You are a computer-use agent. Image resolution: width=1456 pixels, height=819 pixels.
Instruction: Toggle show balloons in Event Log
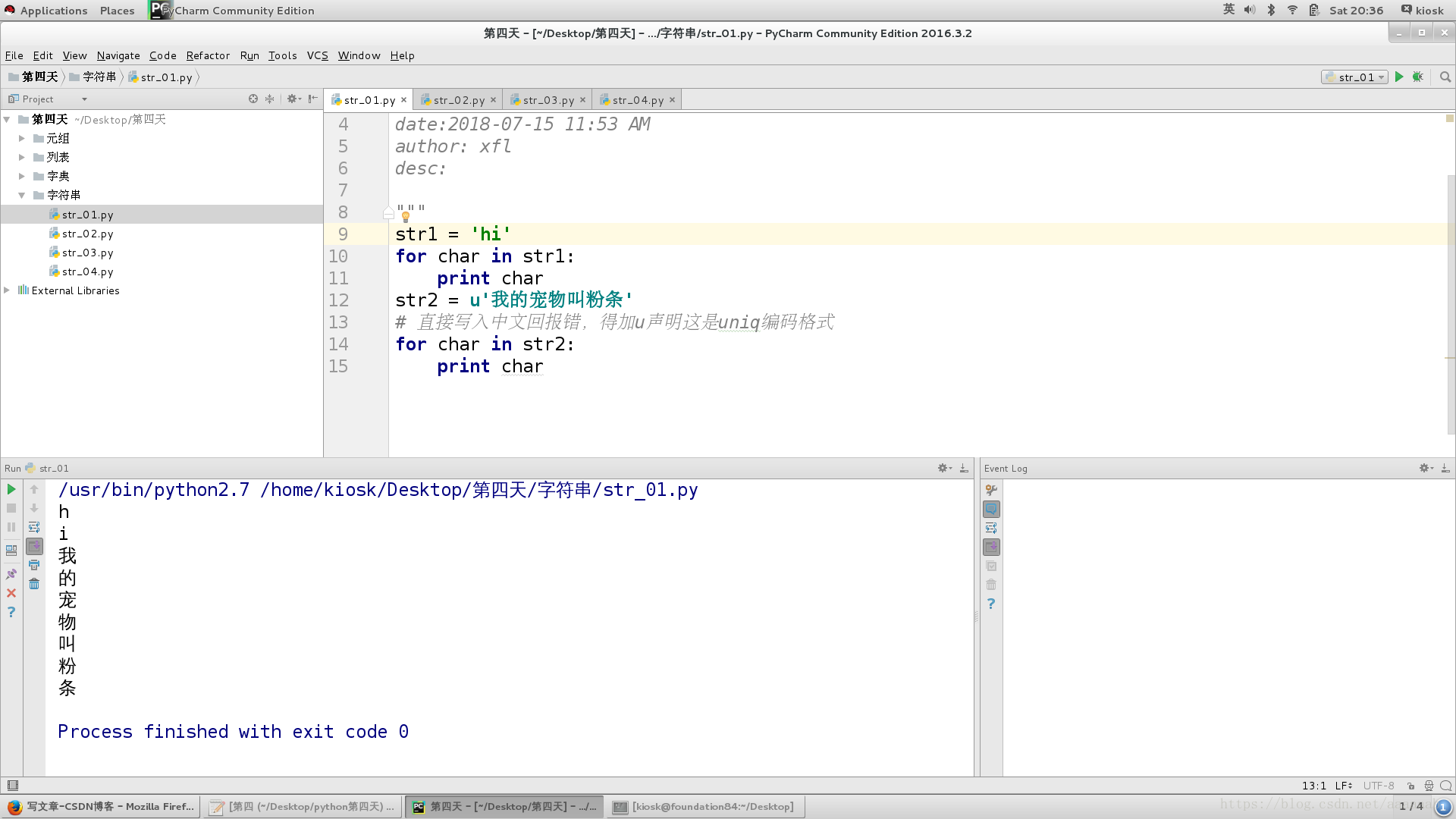pyautogui.click(x=991, y=509)
